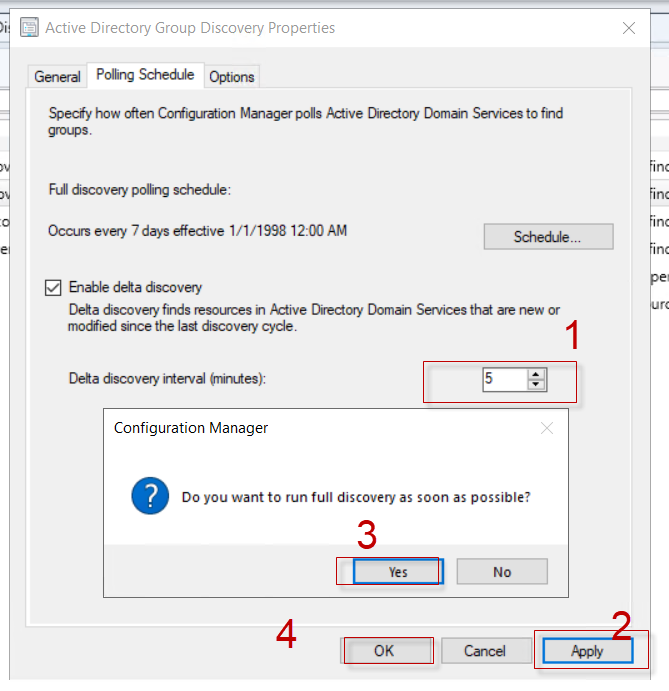669x691 pixels.
Task: Select the 'Occurs every 7 days' schedule text
Action: pyautogui.click(x=197, y=230)
